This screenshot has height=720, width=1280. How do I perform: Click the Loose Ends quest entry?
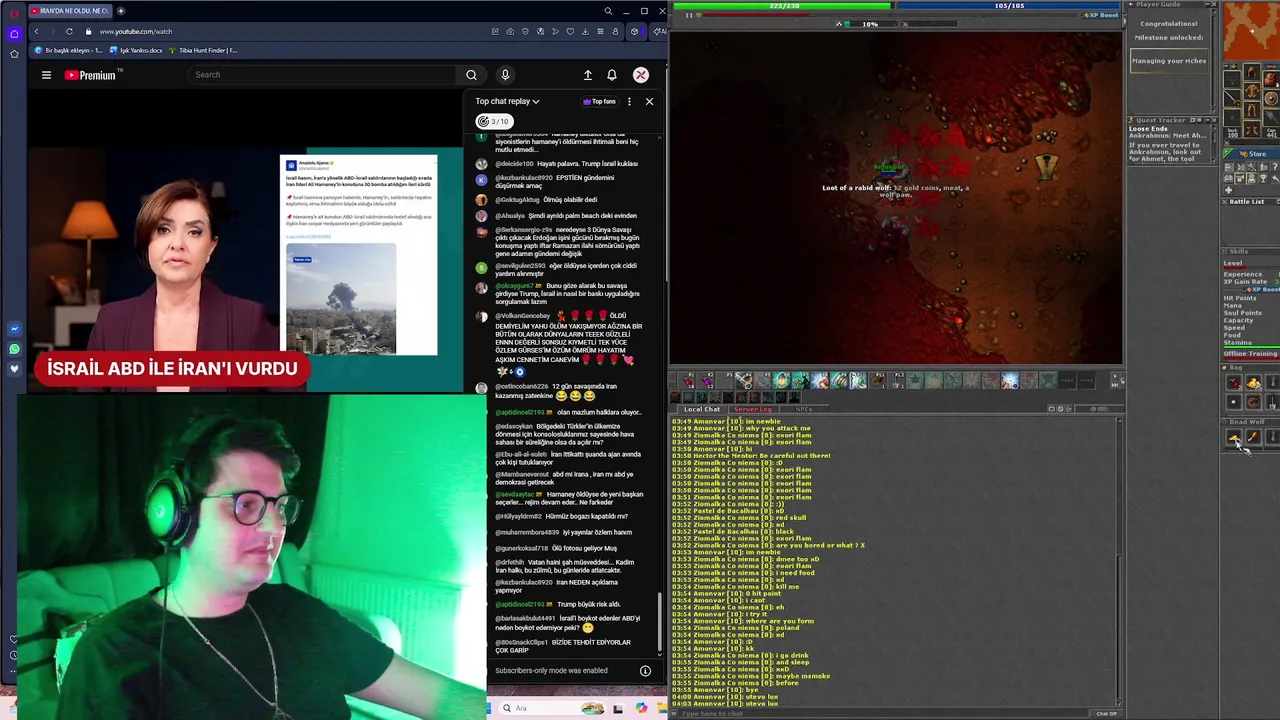(1150, 128)
